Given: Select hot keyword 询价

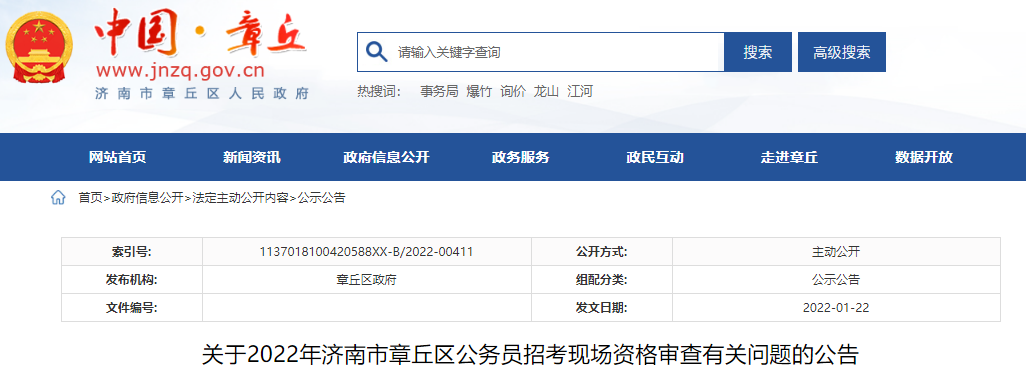Looking at the screenshot, I should [513, 92].
